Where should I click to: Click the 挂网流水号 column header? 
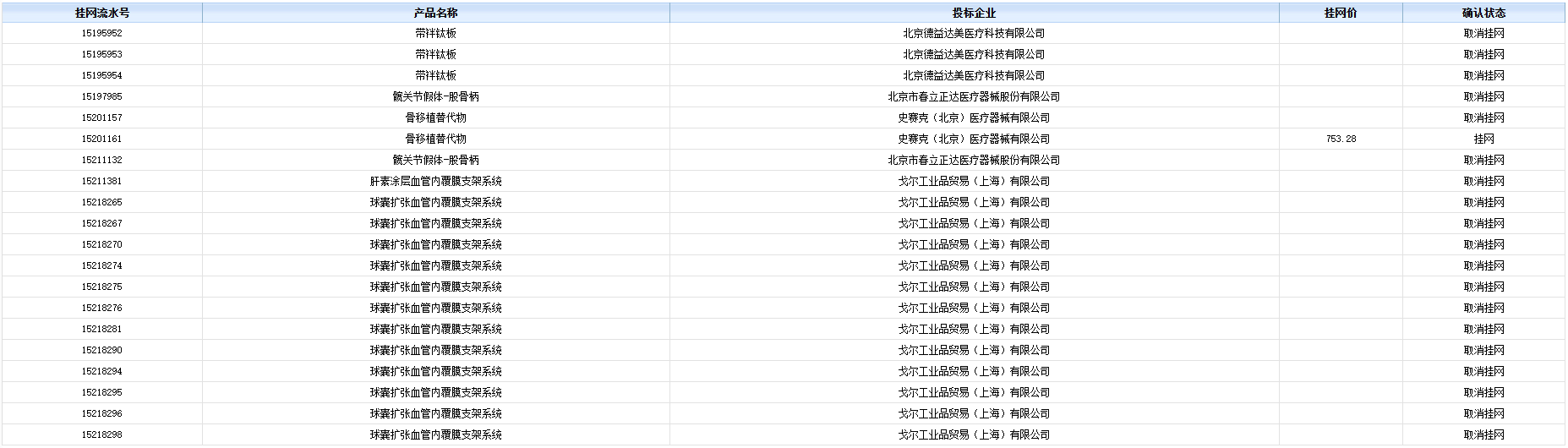[x=101, y=13]
